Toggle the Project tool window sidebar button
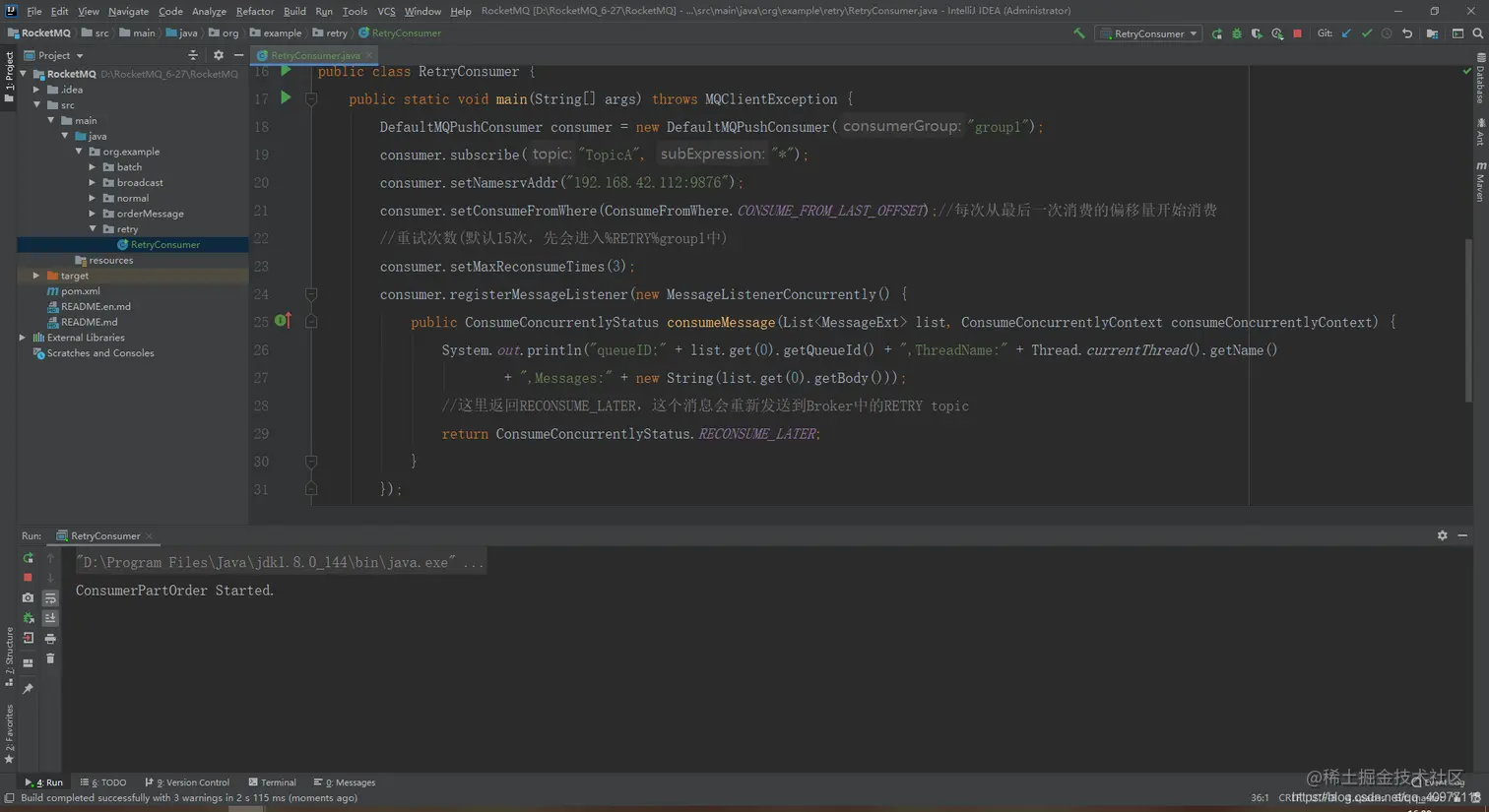 pos(9,76)
